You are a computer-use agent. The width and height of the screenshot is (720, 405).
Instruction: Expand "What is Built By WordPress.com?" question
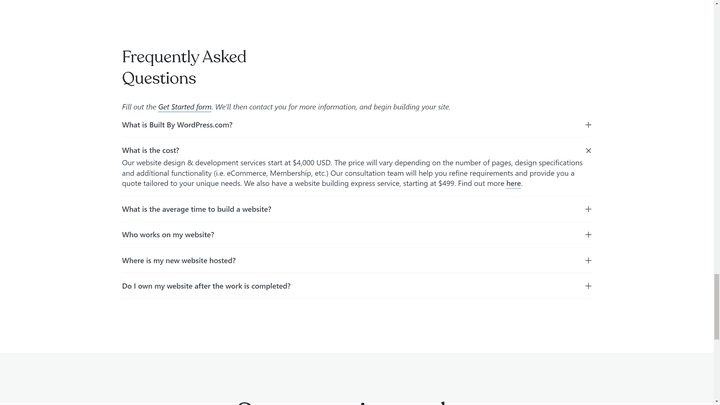click(177, 125)
